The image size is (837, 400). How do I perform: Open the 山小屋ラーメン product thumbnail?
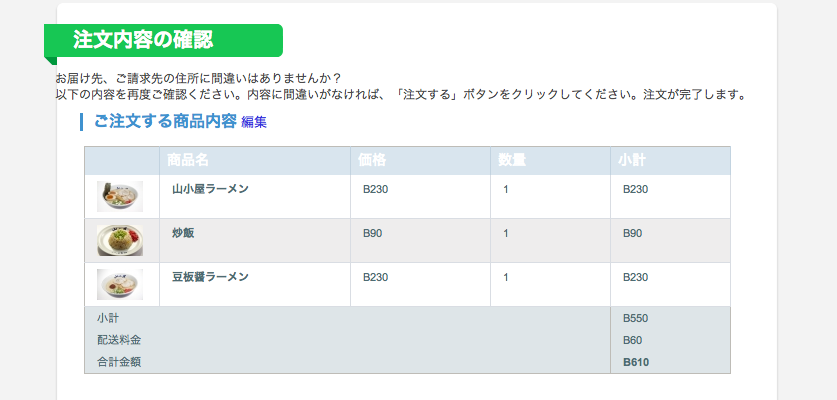(x=120, y=197)
